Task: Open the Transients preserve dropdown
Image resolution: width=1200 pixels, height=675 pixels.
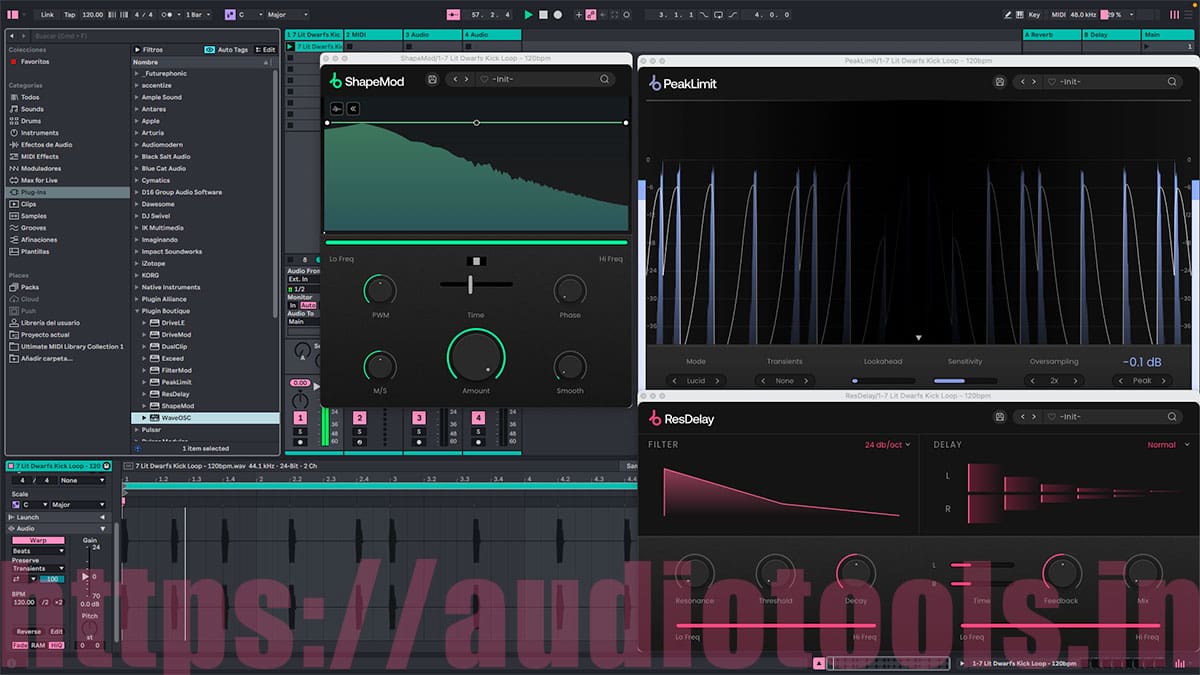Action: pyautogui.click(x=38, y=568)
